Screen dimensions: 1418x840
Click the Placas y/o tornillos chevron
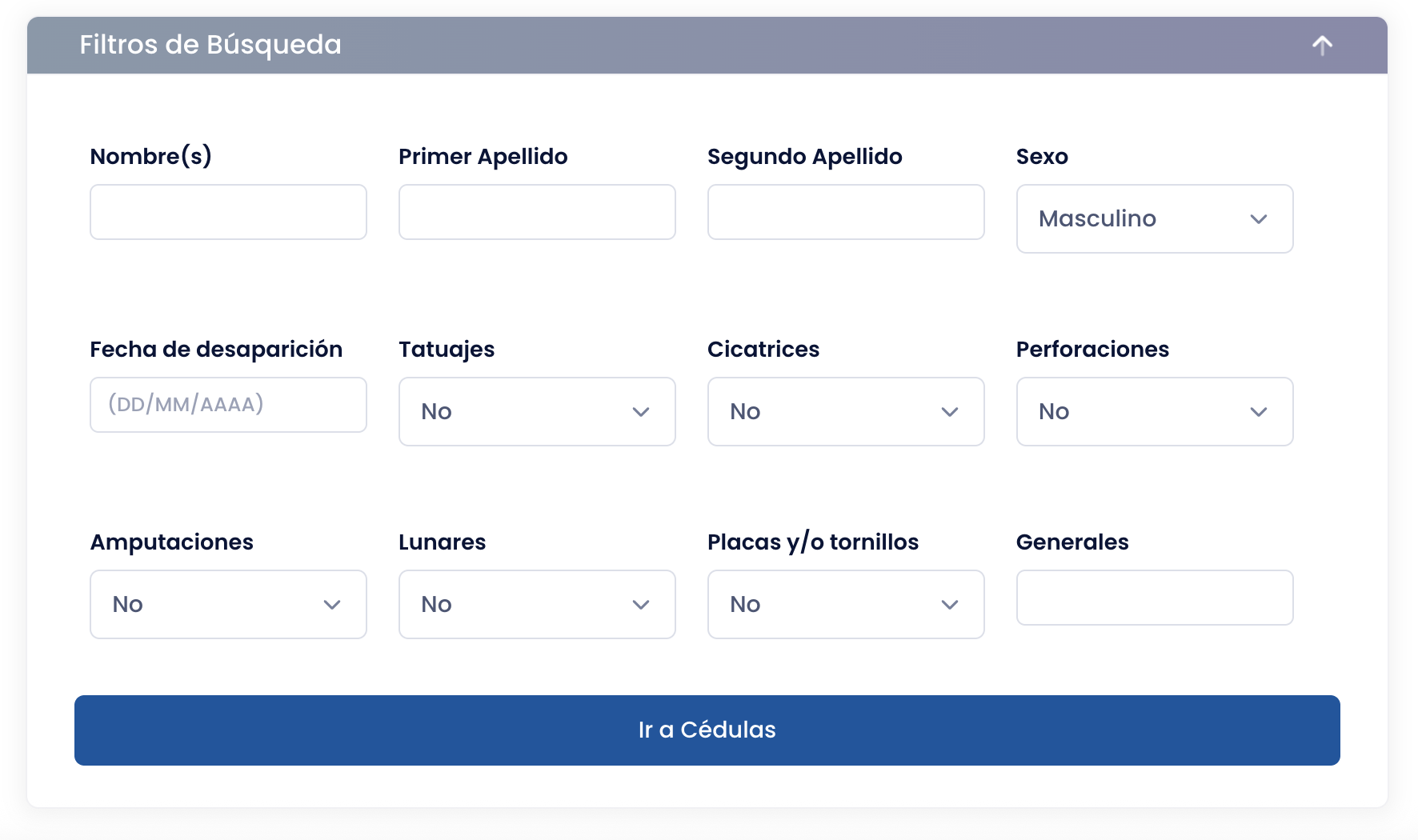tap(949, 605)
